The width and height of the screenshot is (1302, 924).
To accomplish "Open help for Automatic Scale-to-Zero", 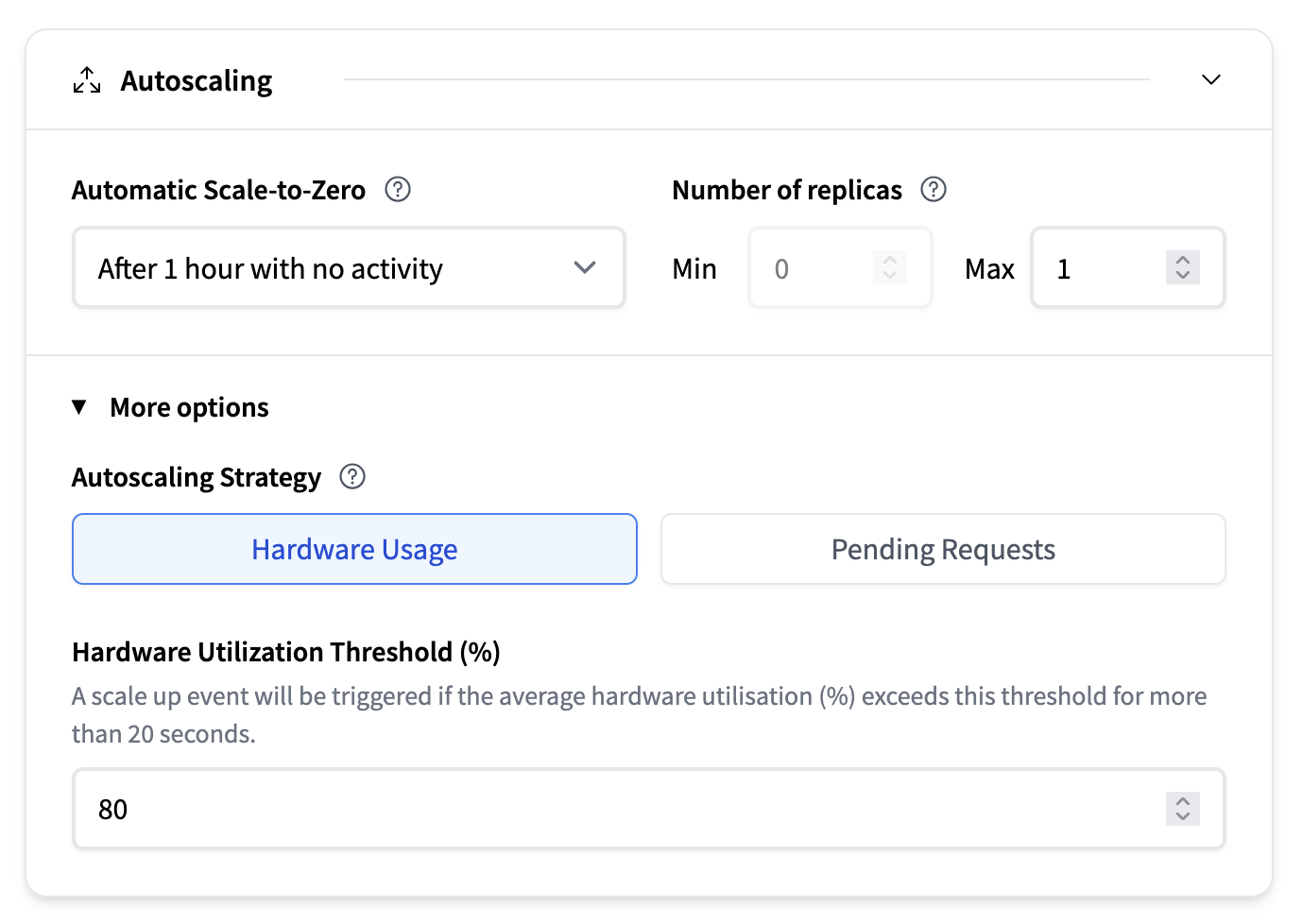I will coord(398,190).
